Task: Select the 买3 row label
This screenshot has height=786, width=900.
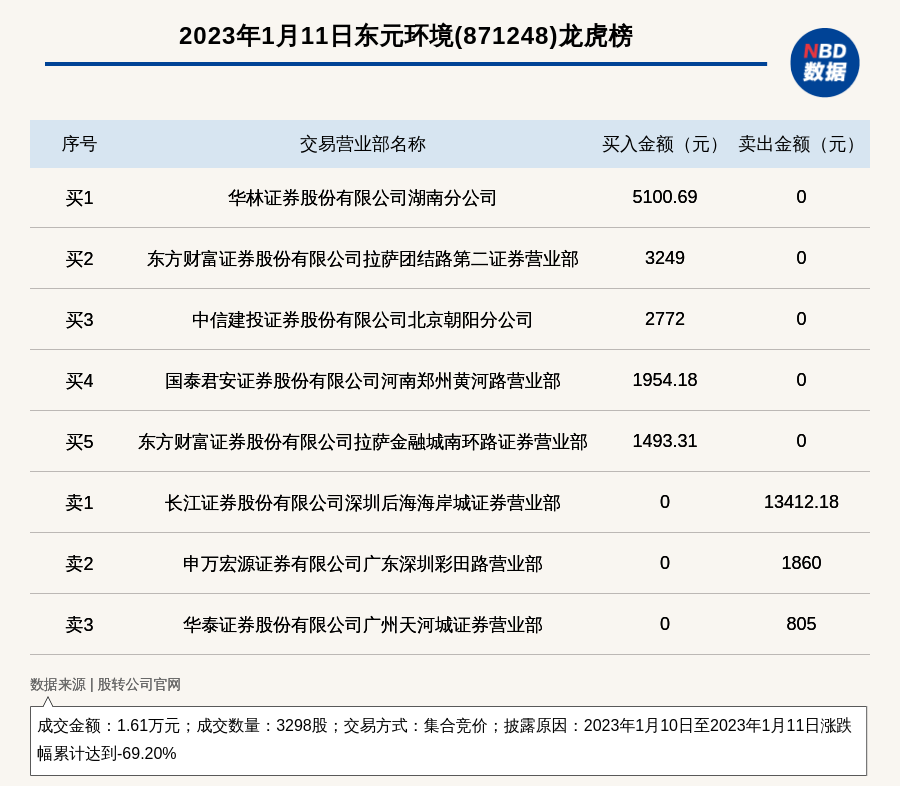Action: 79,320
